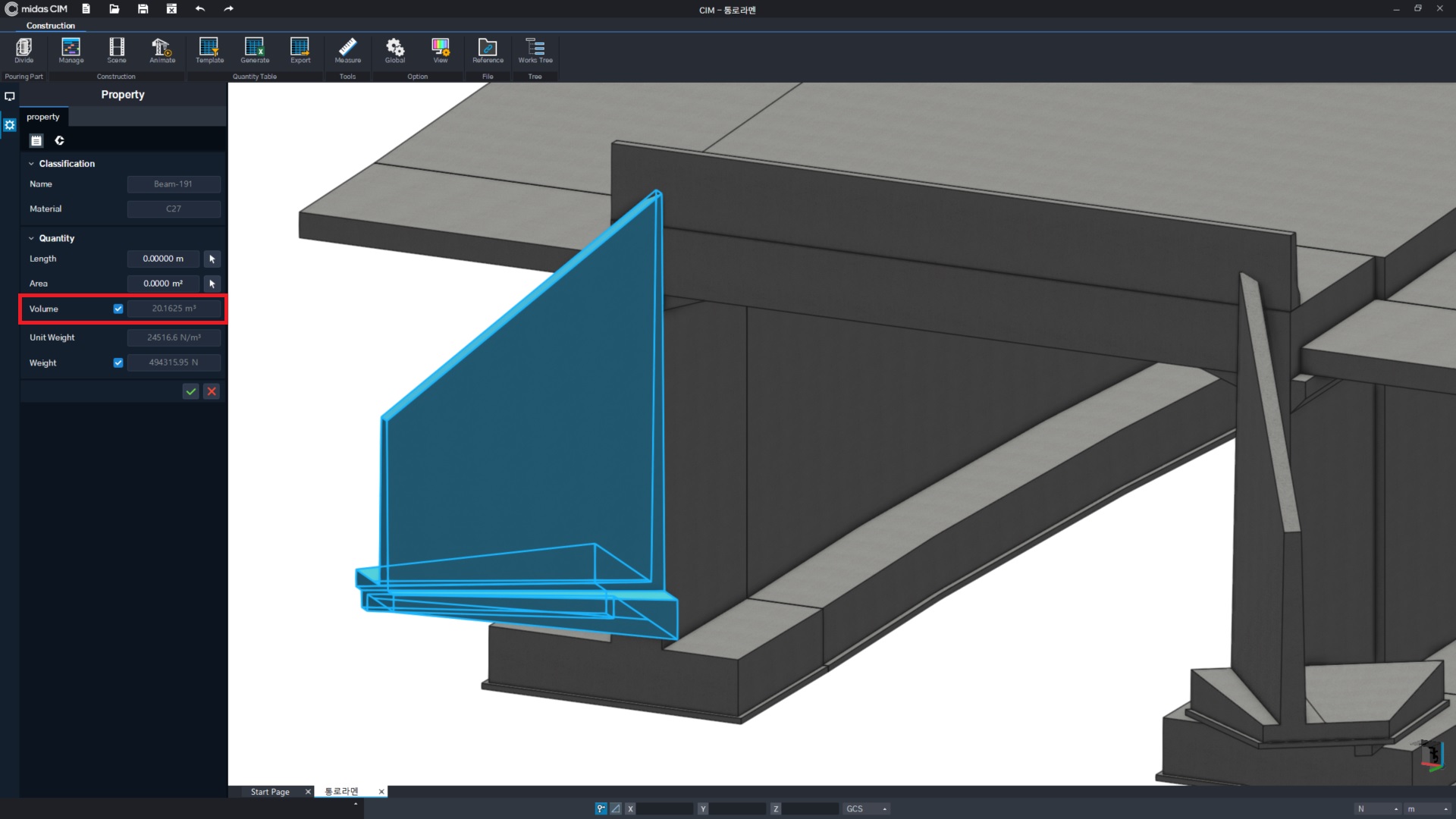Enable the Weight checkbox
The image size is (1456, 819).
118,362
